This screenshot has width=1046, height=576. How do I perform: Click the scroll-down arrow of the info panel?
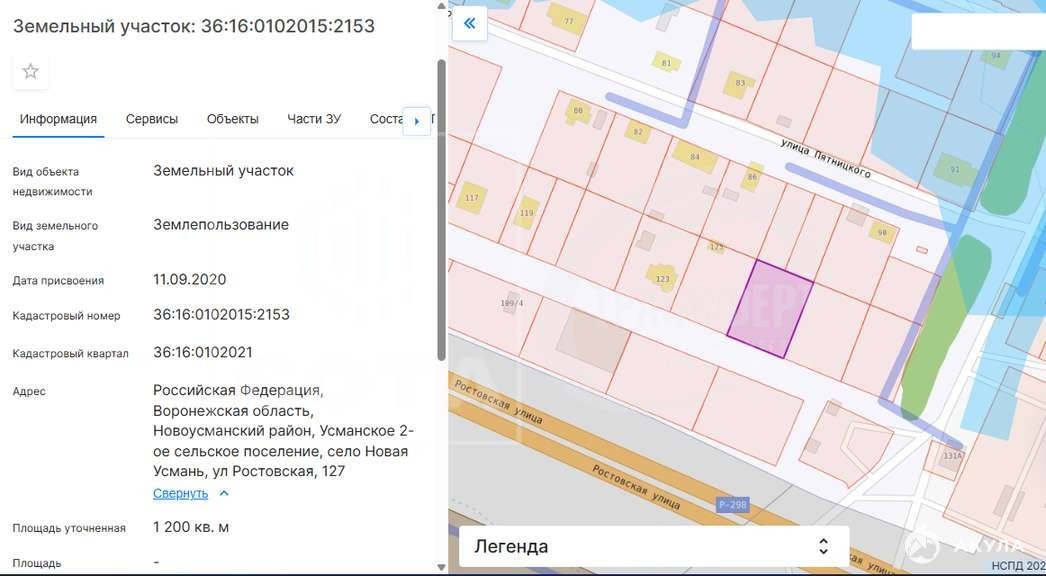point(441,567)
